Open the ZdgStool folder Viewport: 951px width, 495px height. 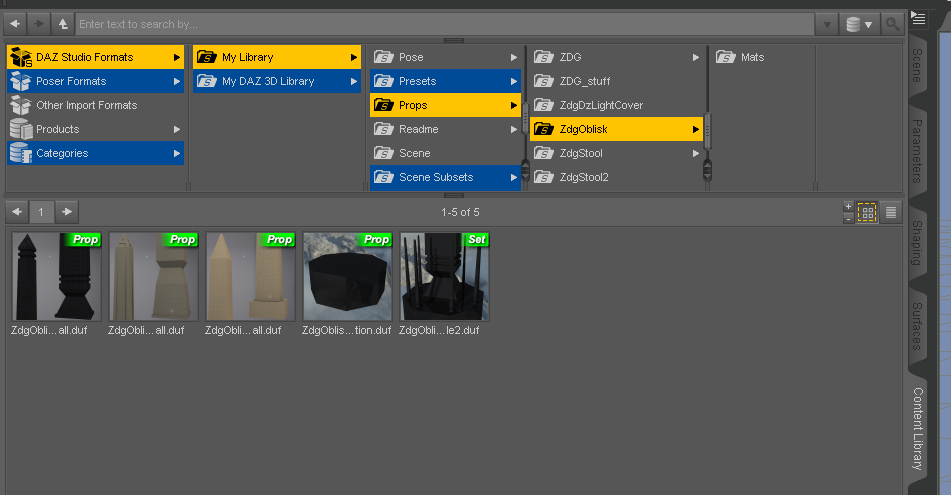[616, 153]
